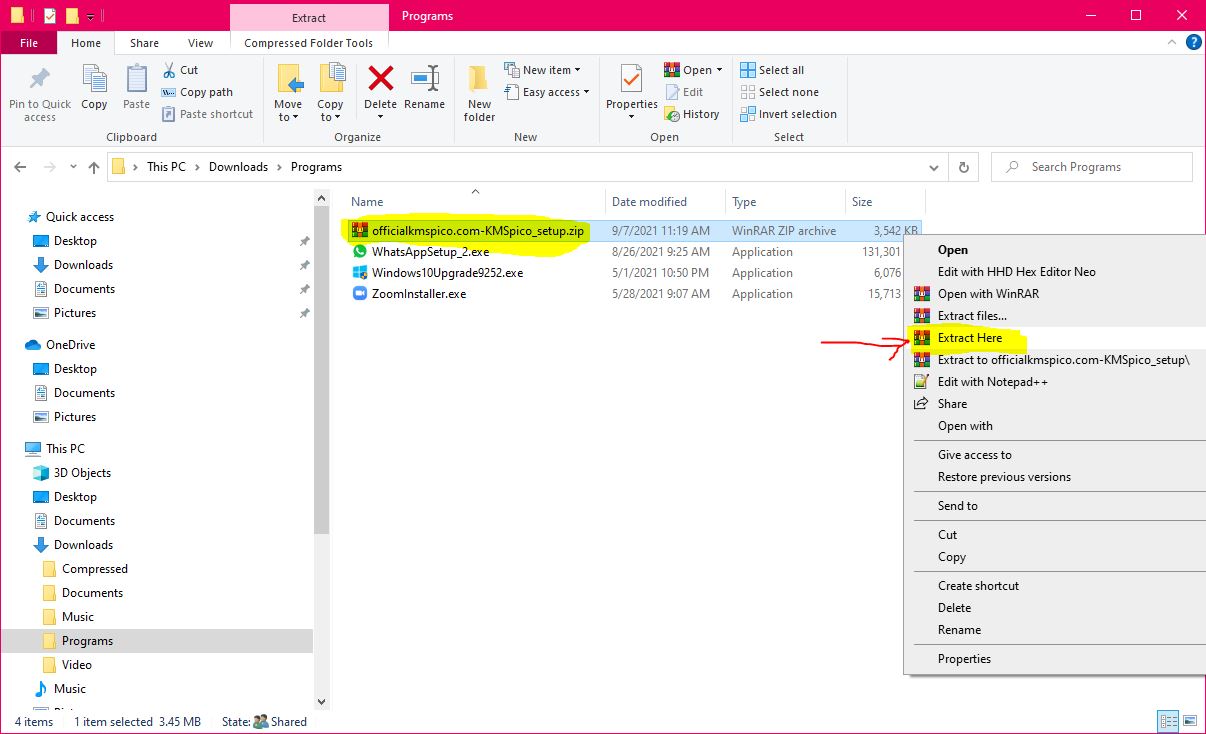
Task: Click the Paste ribbon icon
Action: [136, 79]
